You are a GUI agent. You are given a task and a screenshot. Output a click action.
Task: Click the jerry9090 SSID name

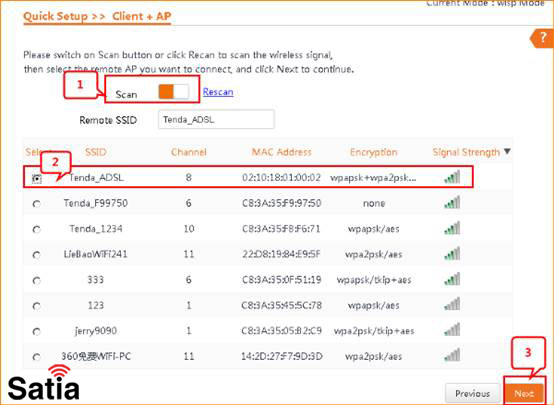(x=96, y=331)
